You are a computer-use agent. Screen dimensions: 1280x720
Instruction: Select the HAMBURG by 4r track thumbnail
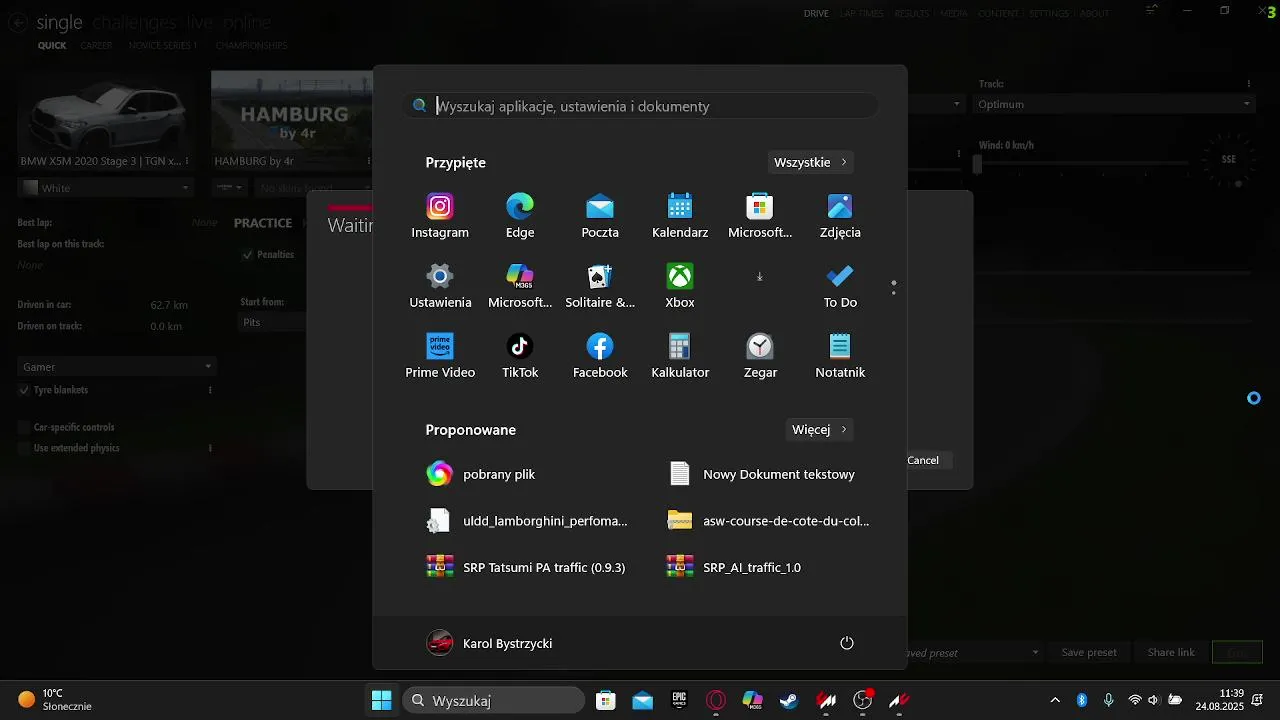coord(292,119)
